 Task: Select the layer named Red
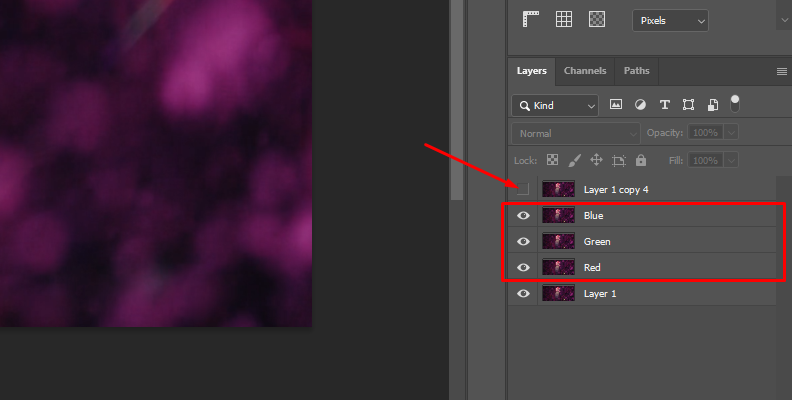tap(592, 267)
